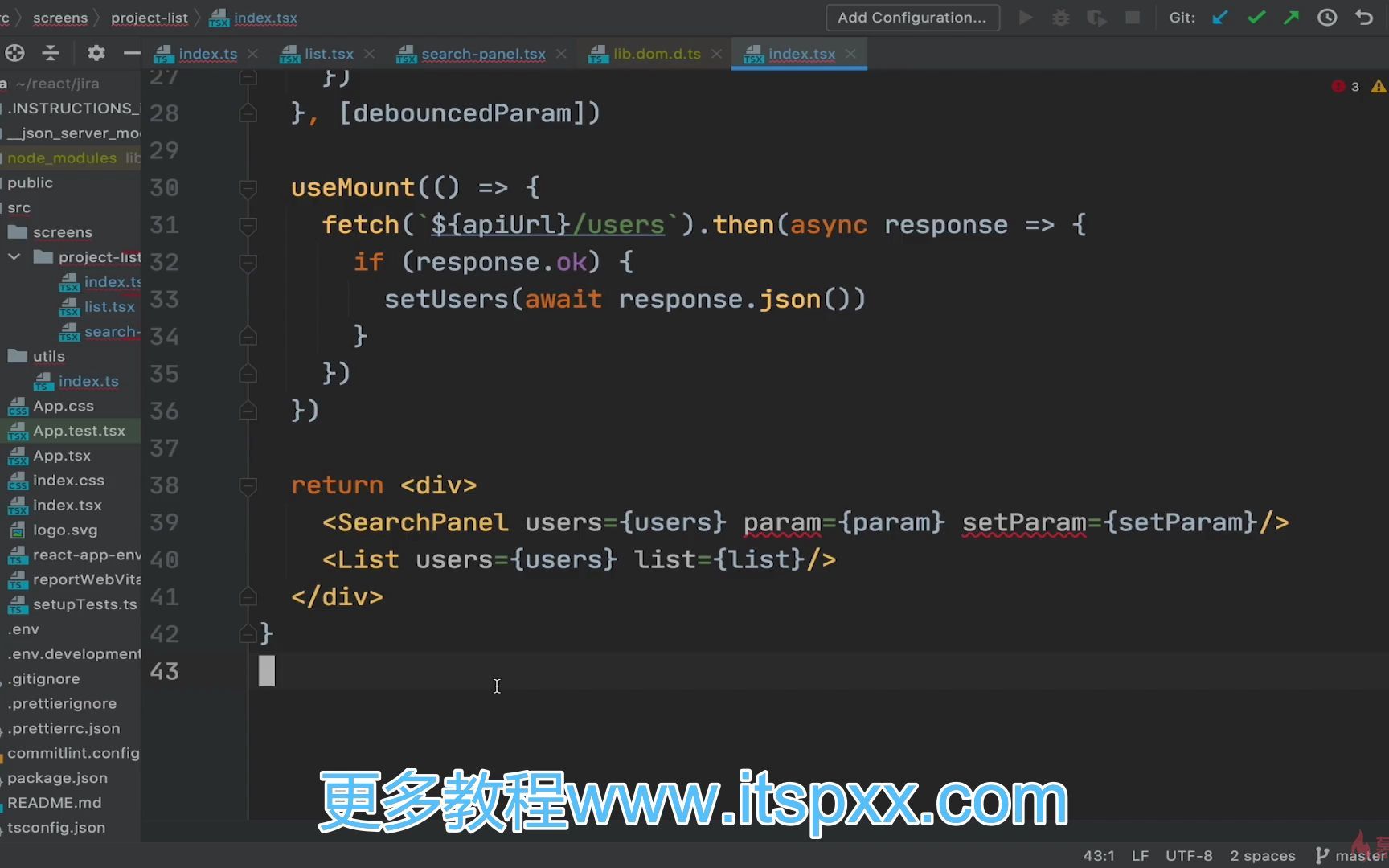Open Git branch master menu

[x=1350, y=856]
